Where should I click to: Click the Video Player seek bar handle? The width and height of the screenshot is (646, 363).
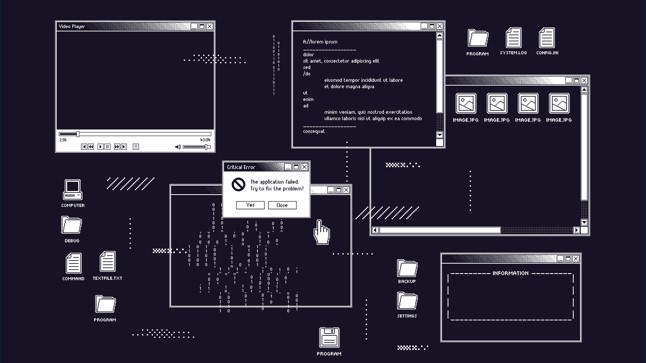78,134
